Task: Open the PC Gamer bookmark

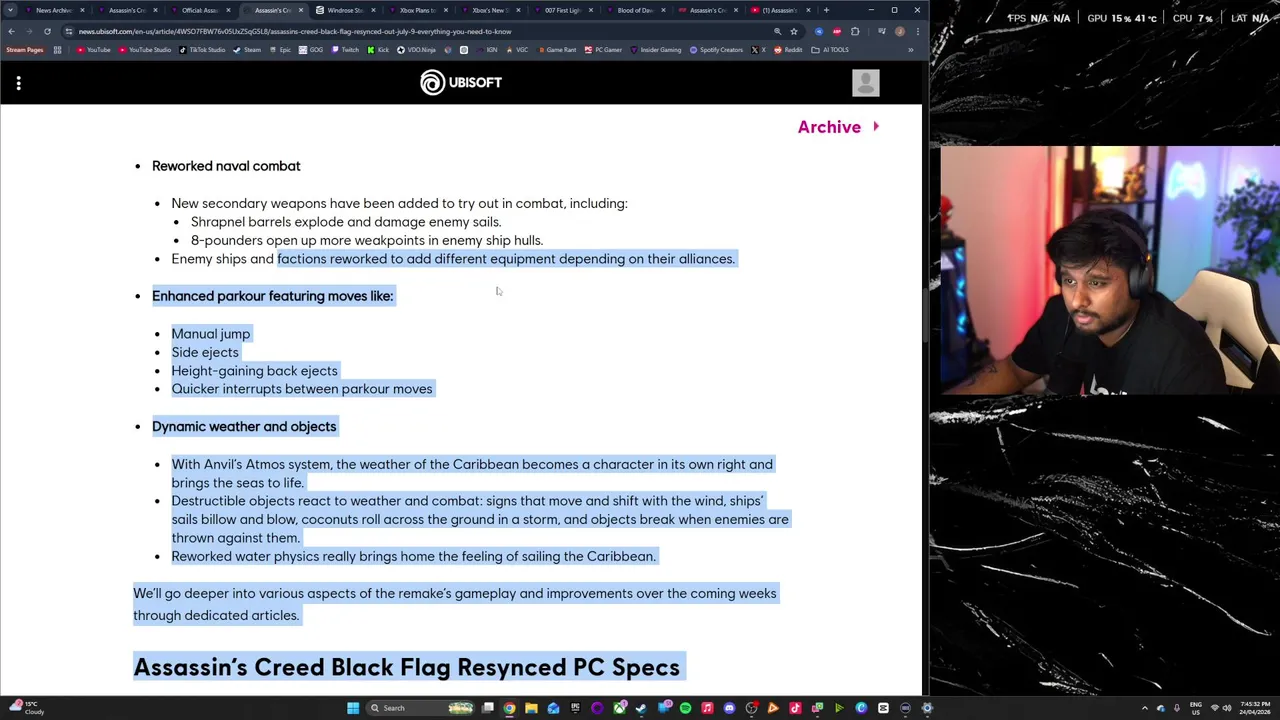Action: click(x=603, y=50)
